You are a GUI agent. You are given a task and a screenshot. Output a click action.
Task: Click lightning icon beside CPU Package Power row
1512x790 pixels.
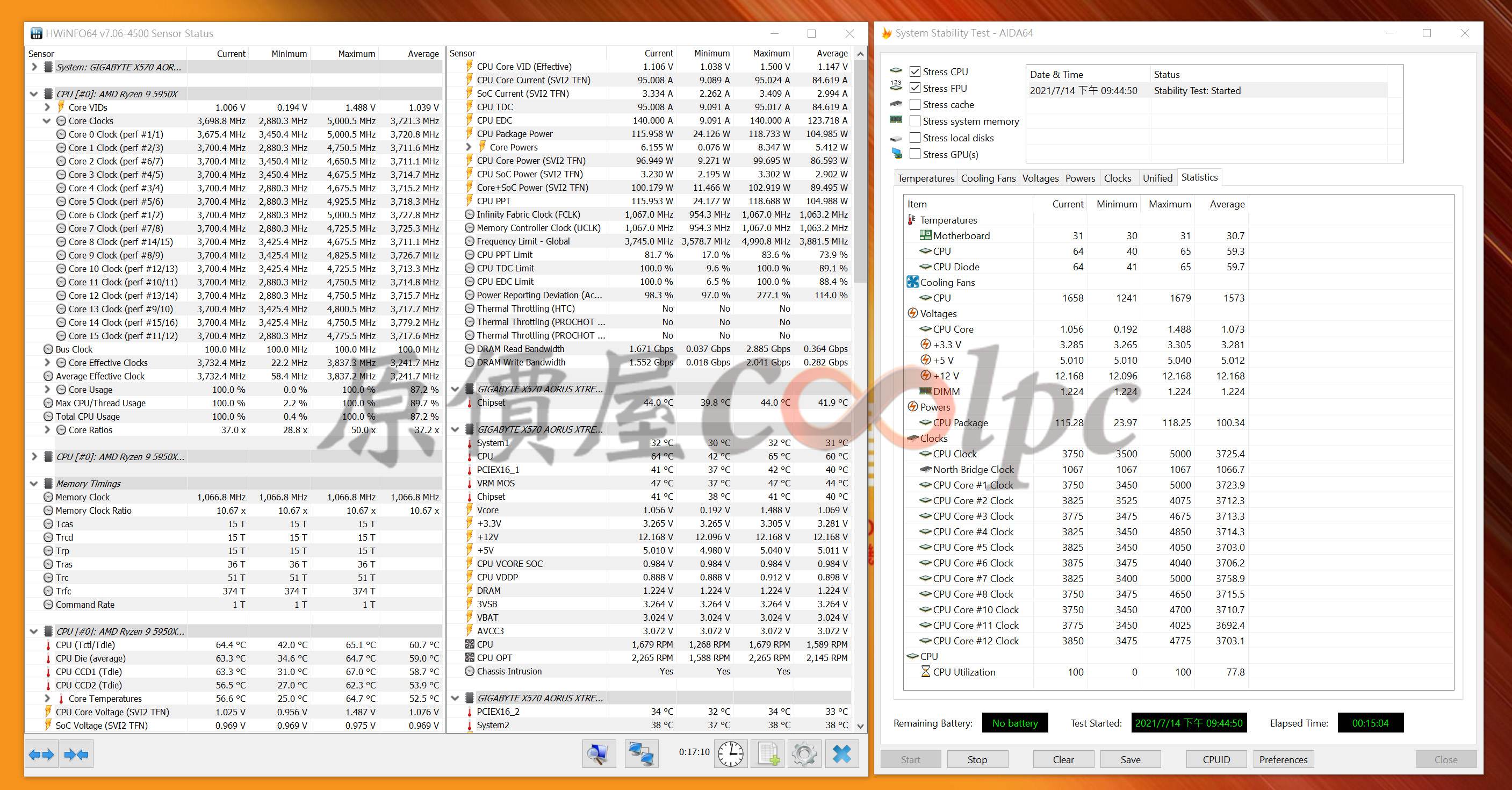[x=469, y=133]
